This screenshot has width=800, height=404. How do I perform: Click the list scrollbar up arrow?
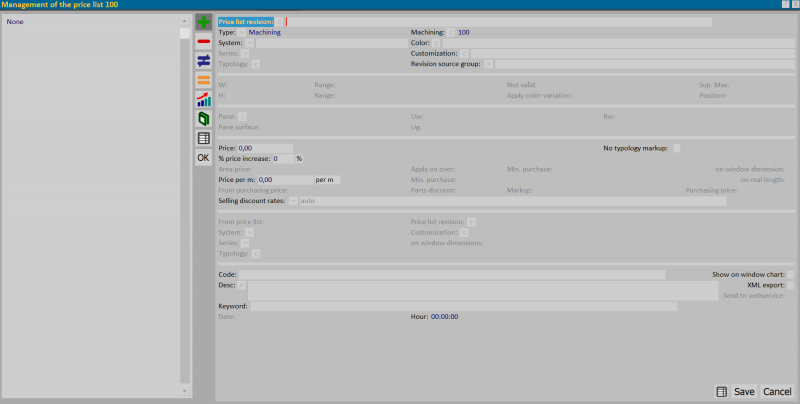[185, 22]
